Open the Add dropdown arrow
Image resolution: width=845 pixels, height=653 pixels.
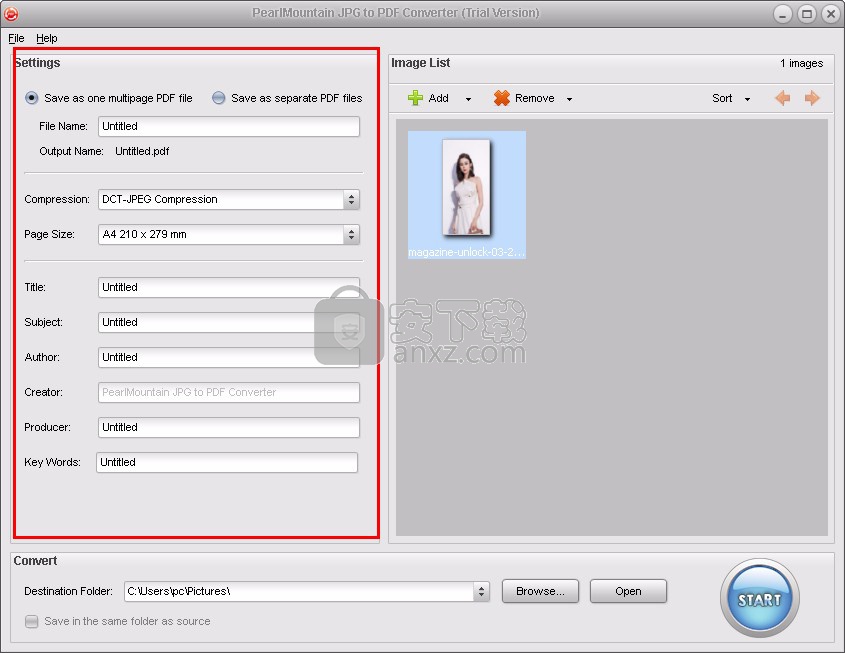468,99
